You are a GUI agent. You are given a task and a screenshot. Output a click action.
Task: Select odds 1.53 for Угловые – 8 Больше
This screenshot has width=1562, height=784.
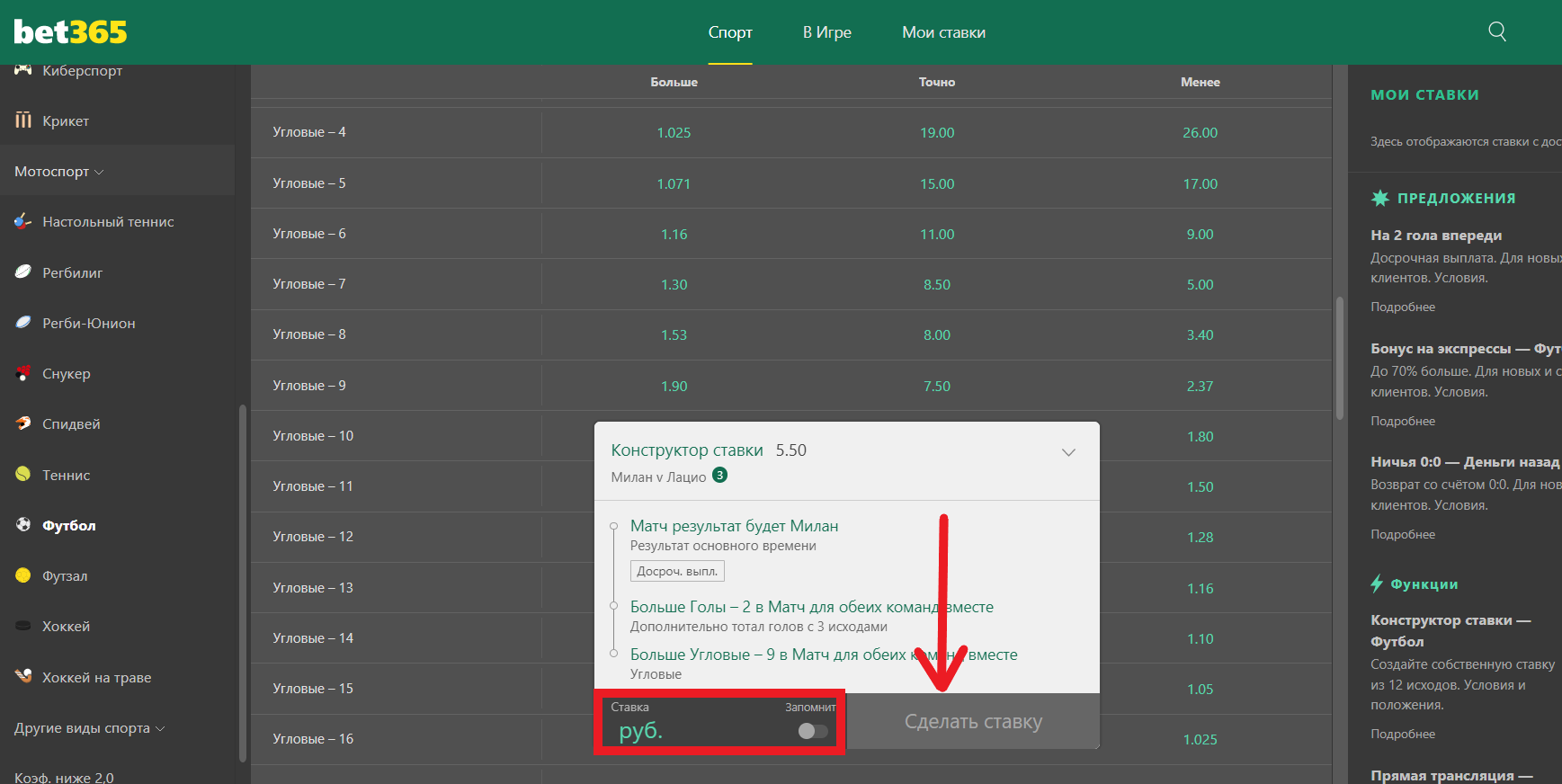coord(674,334)
